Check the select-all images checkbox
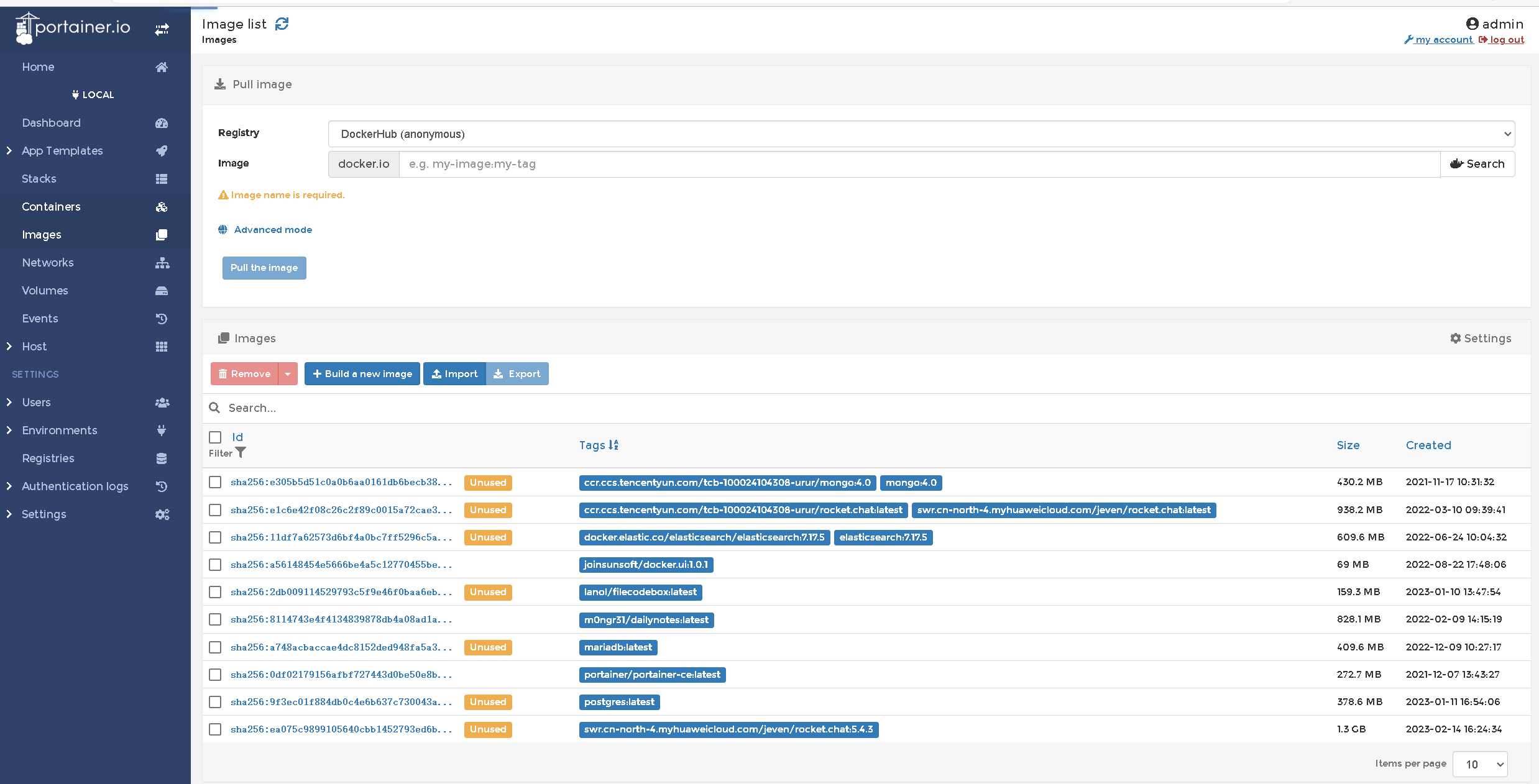The width and height of the screenshot is (1539, 784). [x=215, y=437]
